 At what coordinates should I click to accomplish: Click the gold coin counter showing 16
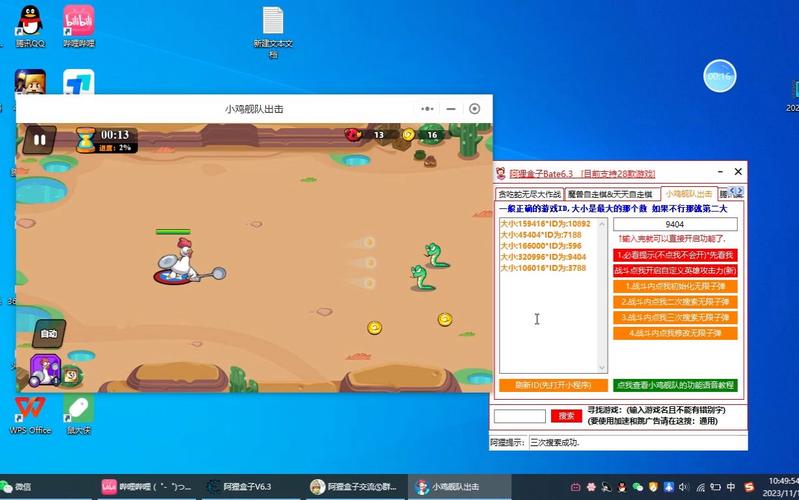(424, 135)
